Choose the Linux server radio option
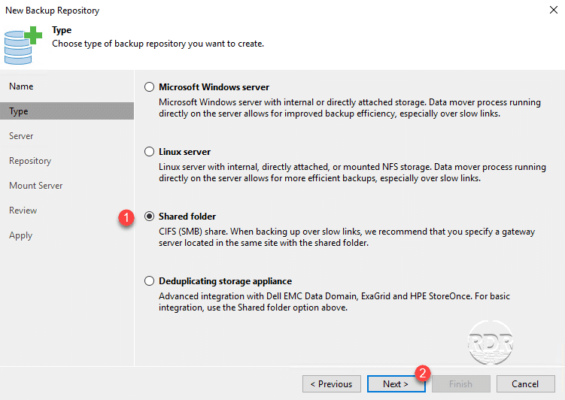Screen dimensions: 565x400 [149, 152]
